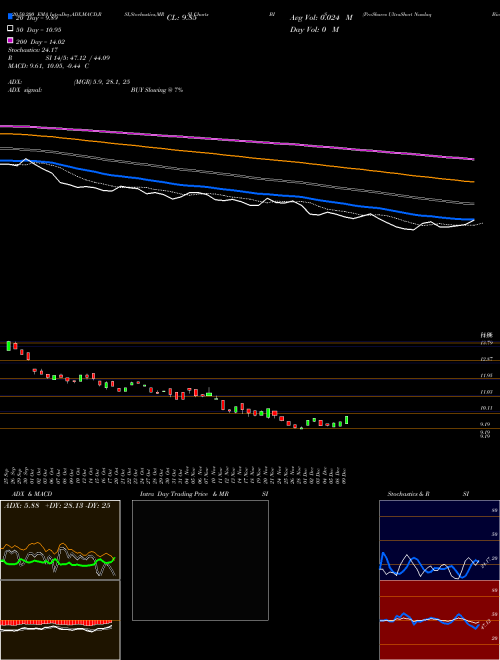
Task: Click the MACD histogram panel with red bars
Action: (60, 620)
